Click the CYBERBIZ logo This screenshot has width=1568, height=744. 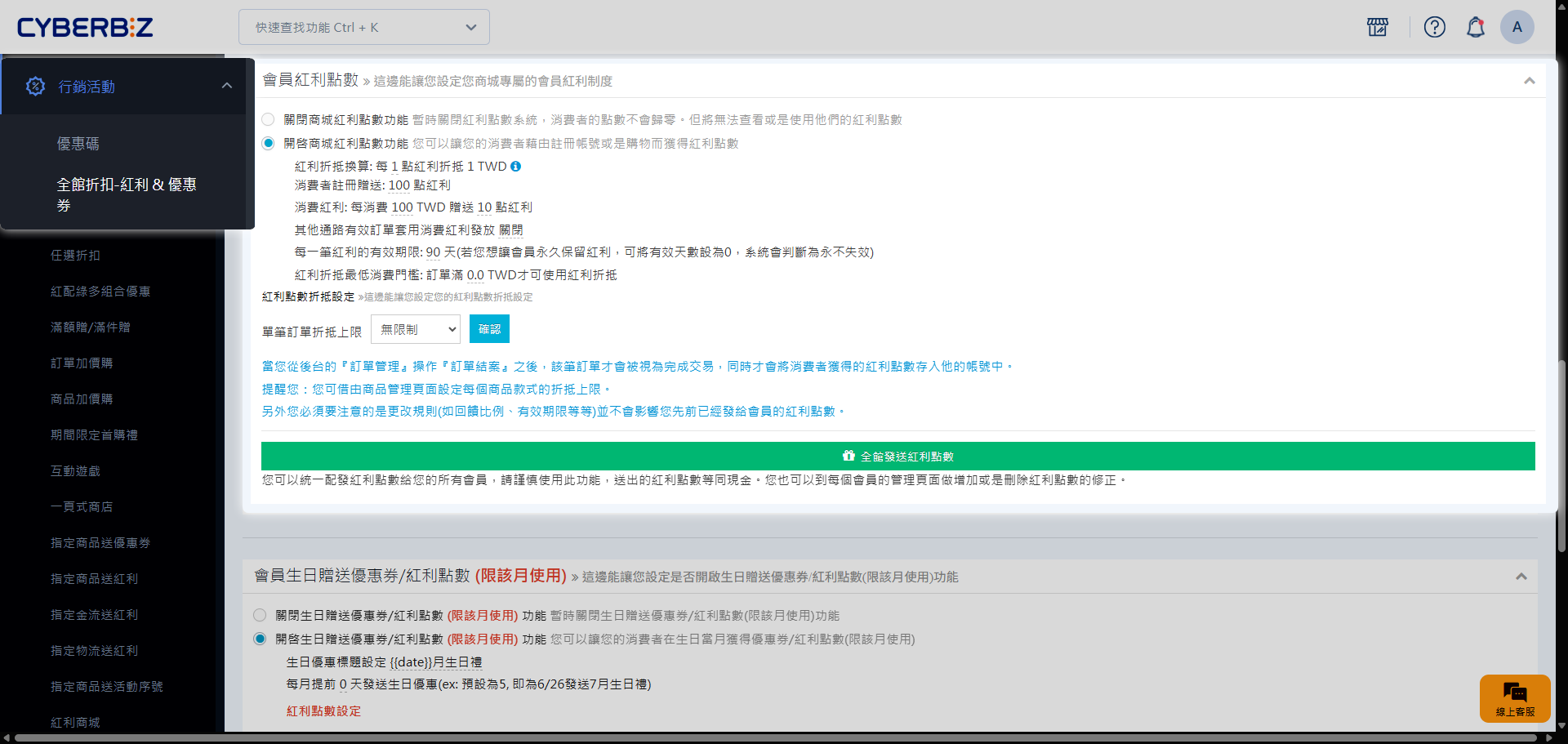85,27
